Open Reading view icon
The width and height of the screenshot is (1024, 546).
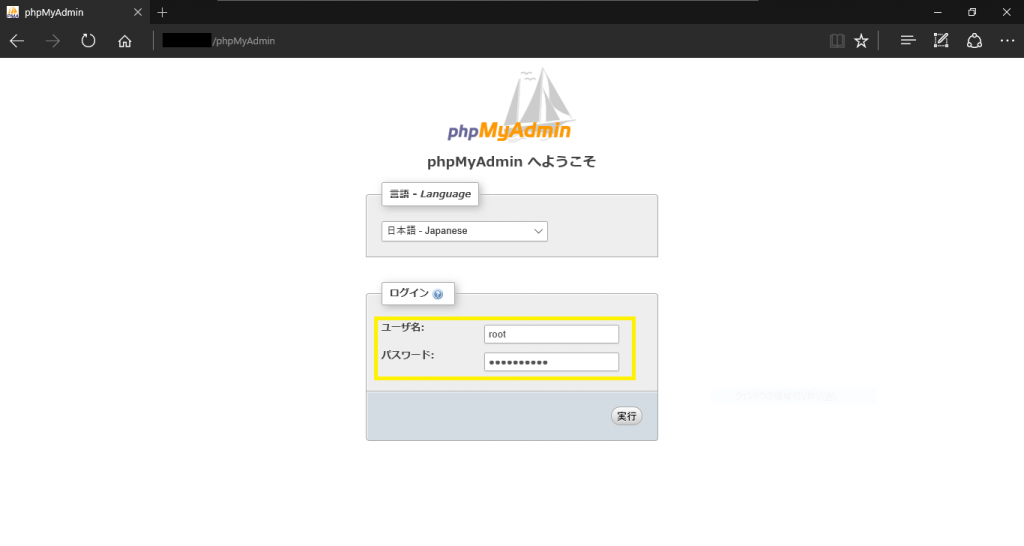point(837,40)
